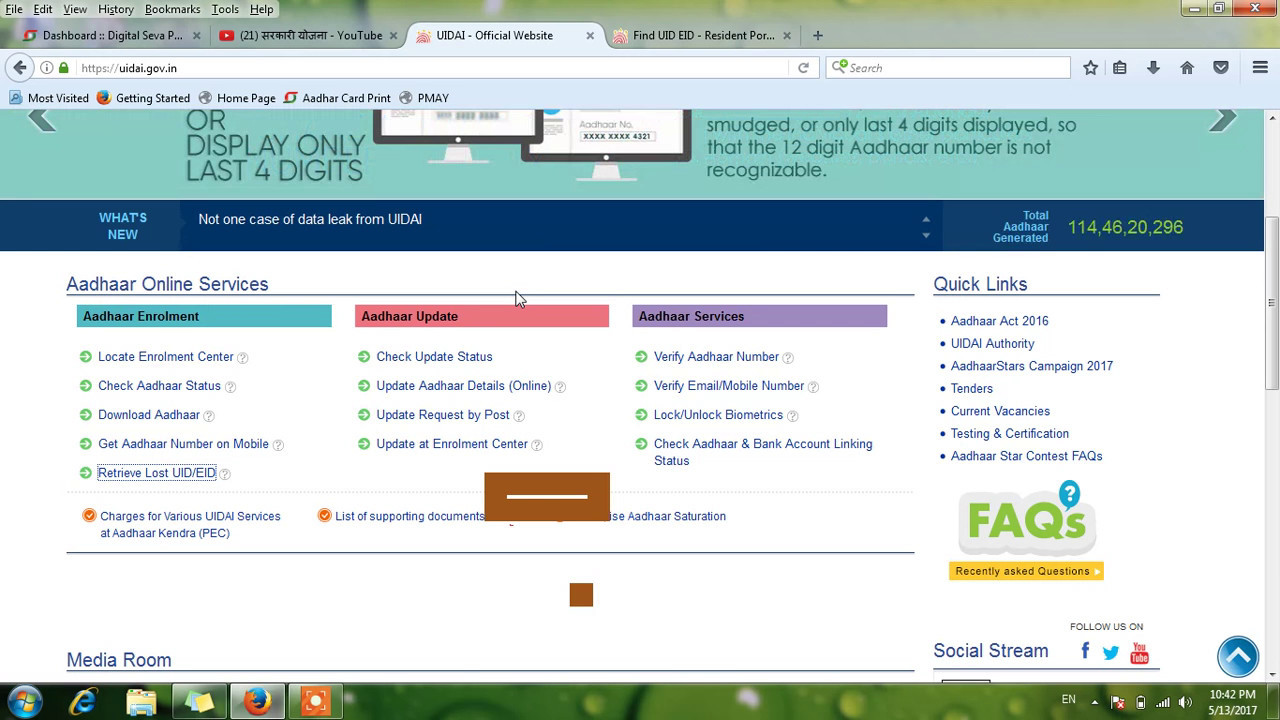Open the Windows Start button
Screen dimensions: 1280x720
click(x=24, y=701)
